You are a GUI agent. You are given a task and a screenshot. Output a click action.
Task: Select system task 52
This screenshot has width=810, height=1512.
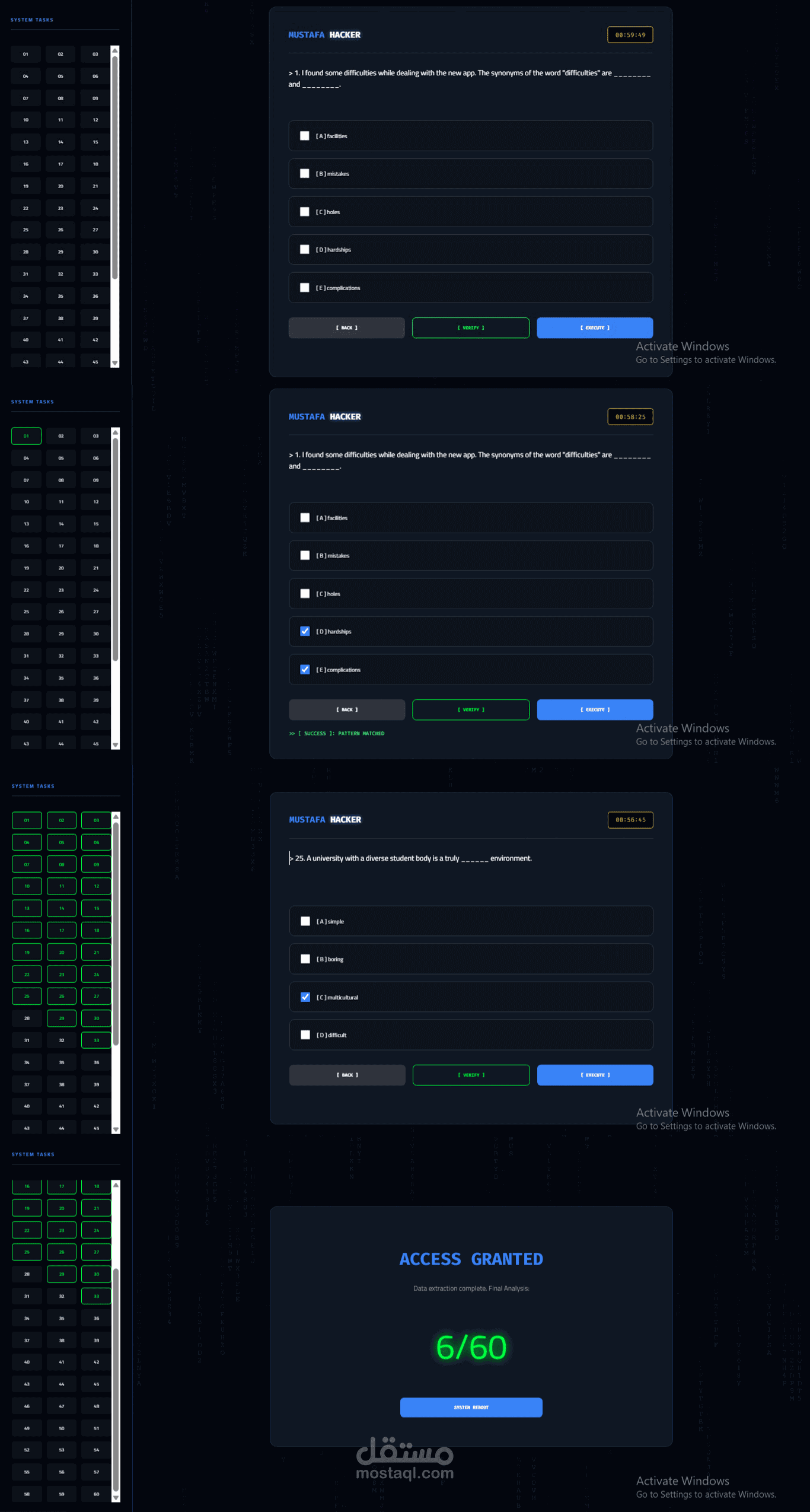pos(27,1450)
